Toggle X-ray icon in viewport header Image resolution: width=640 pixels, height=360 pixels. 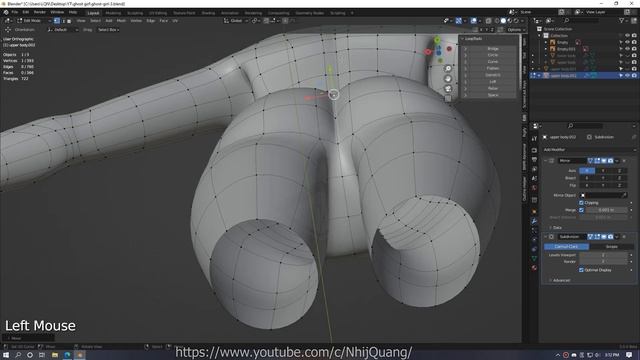(488, 20)
